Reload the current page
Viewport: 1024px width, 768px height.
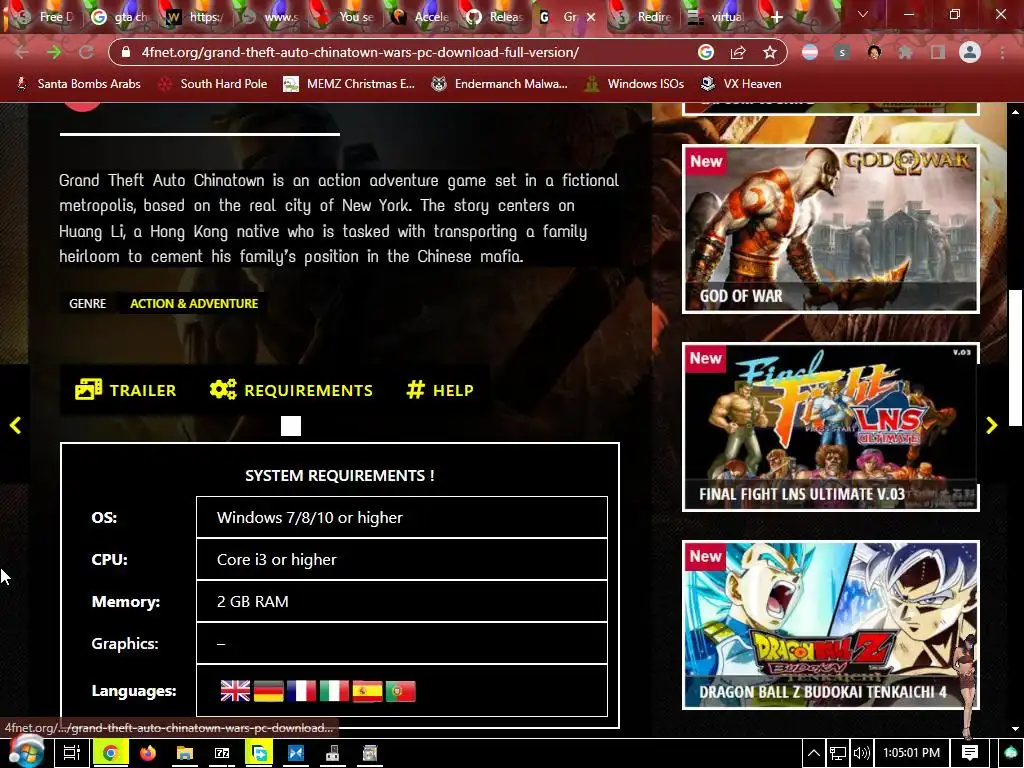pyautogui.click(x=86, y=52)
